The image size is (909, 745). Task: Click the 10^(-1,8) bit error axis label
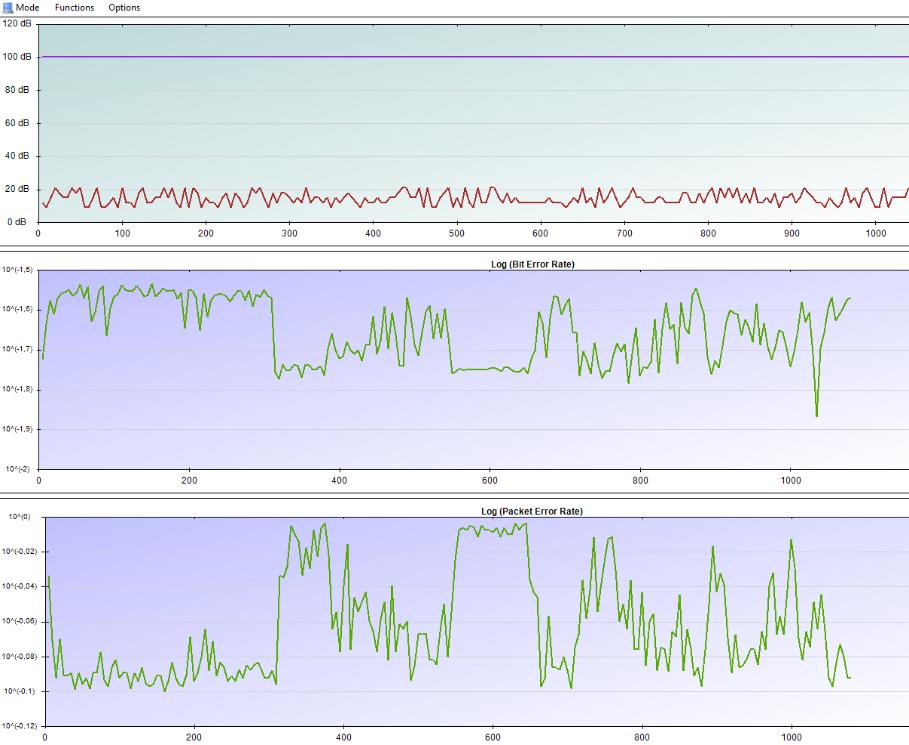coord(18,390)
